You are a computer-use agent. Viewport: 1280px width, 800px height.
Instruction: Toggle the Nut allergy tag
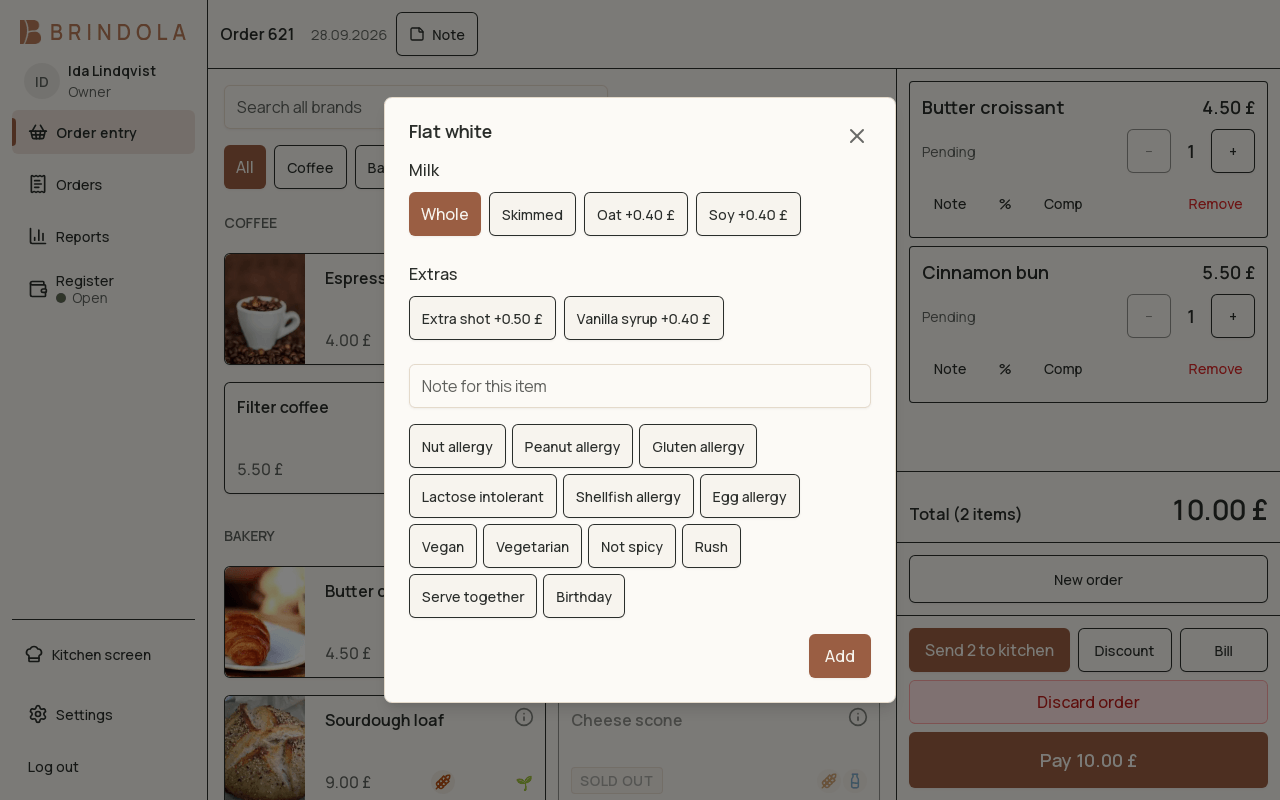pyautogui.click(x=457, y=446)
